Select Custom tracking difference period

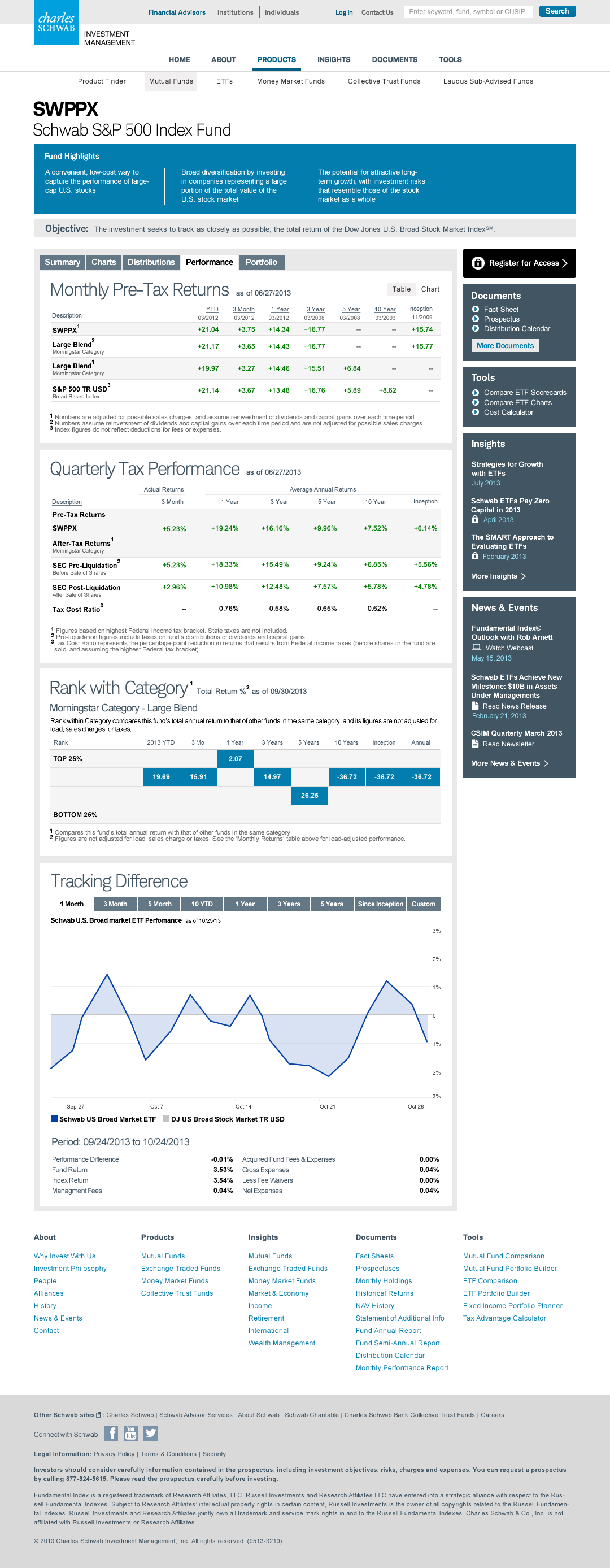click(423, 904)
